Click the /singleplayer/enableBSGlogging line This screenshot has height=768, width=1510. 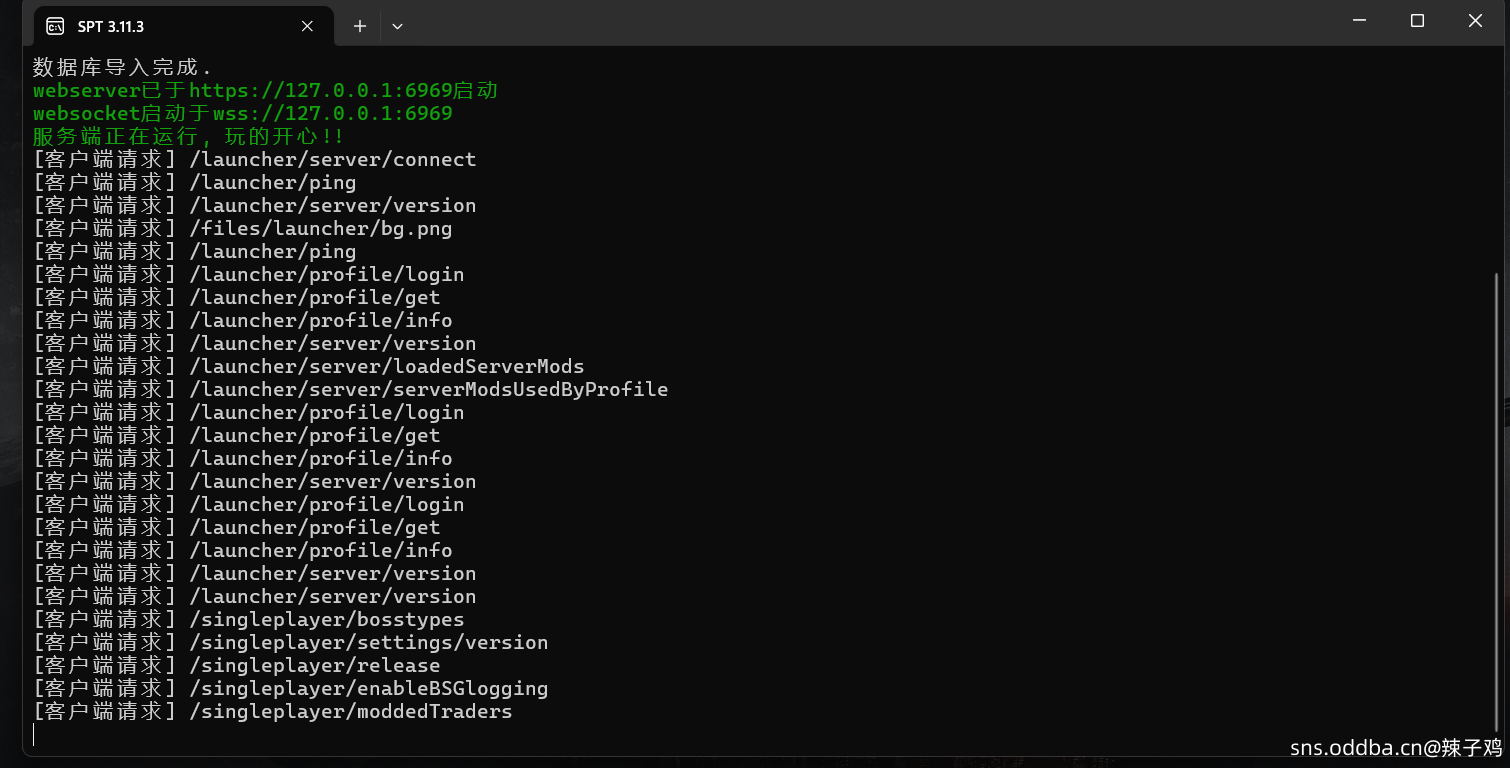[x=290, y=688]
